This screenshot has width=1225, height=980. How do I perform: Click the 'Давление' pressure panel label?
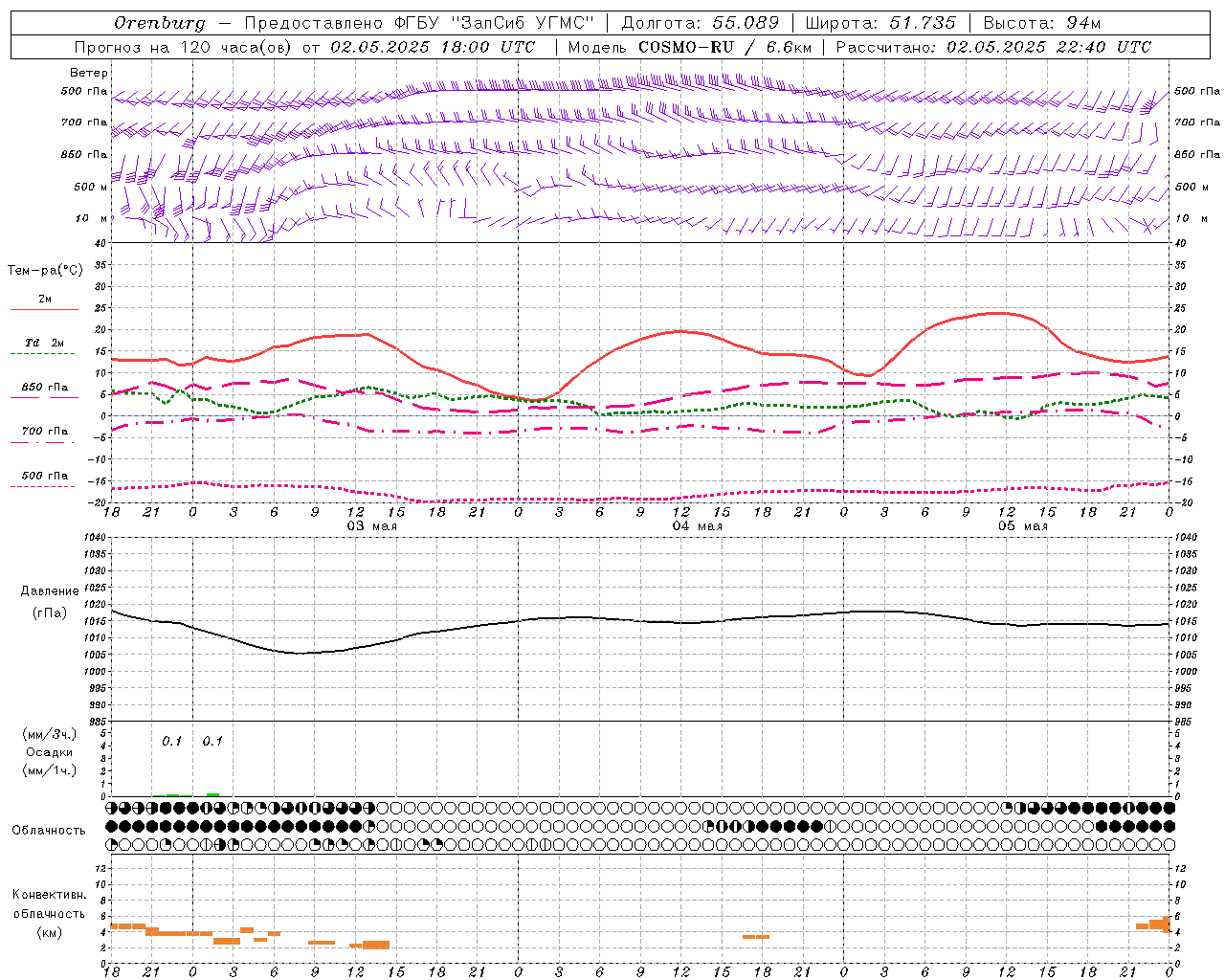(50, 591)
